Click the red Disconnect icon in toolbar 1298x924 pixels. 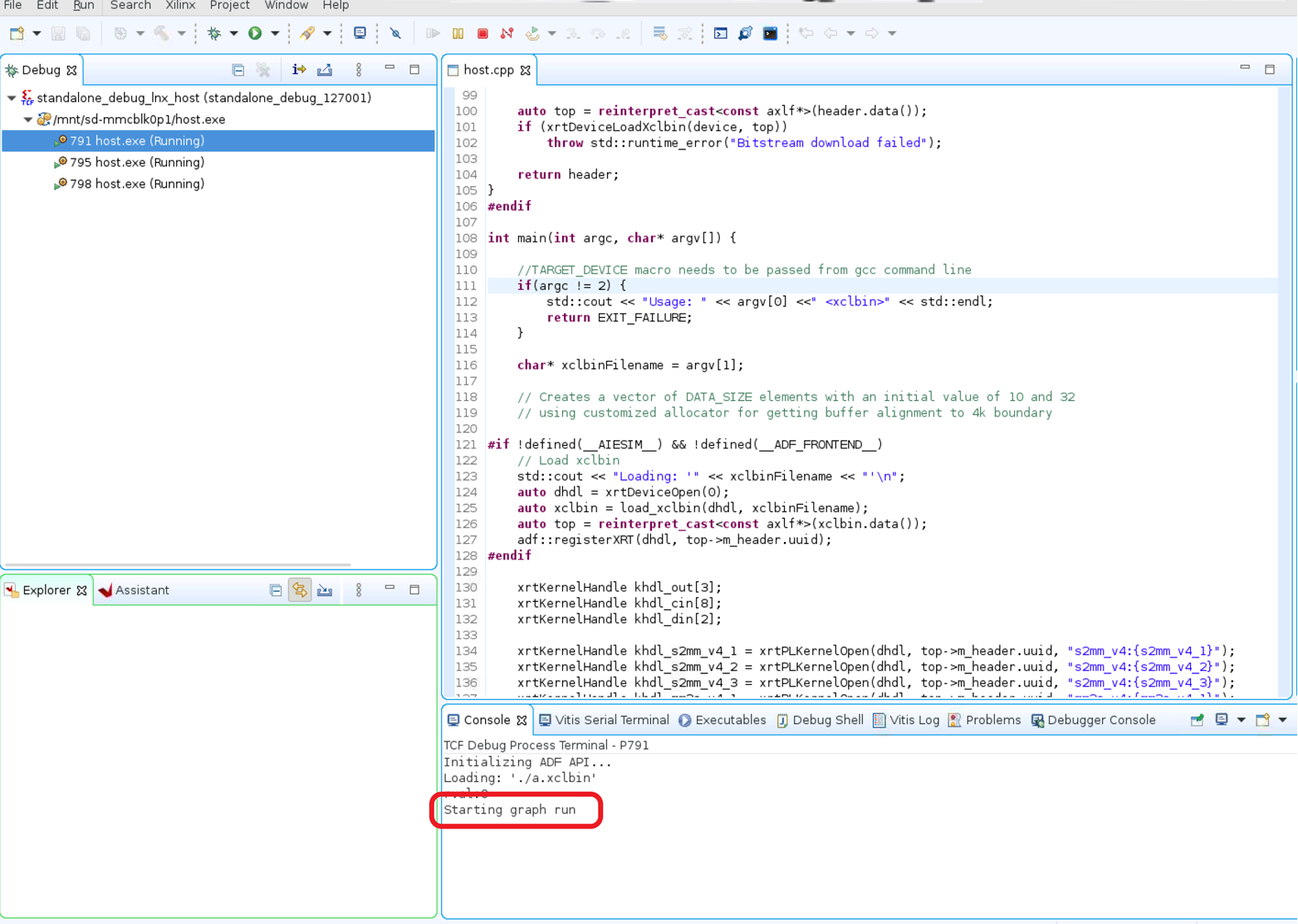[x=507, y=34]
